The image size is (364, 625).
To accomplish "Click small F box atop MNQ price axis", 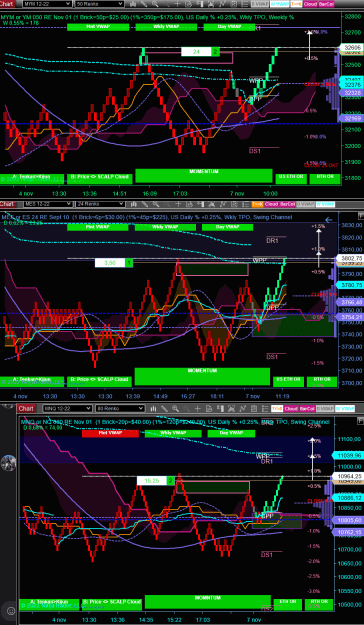I will 361,420.
